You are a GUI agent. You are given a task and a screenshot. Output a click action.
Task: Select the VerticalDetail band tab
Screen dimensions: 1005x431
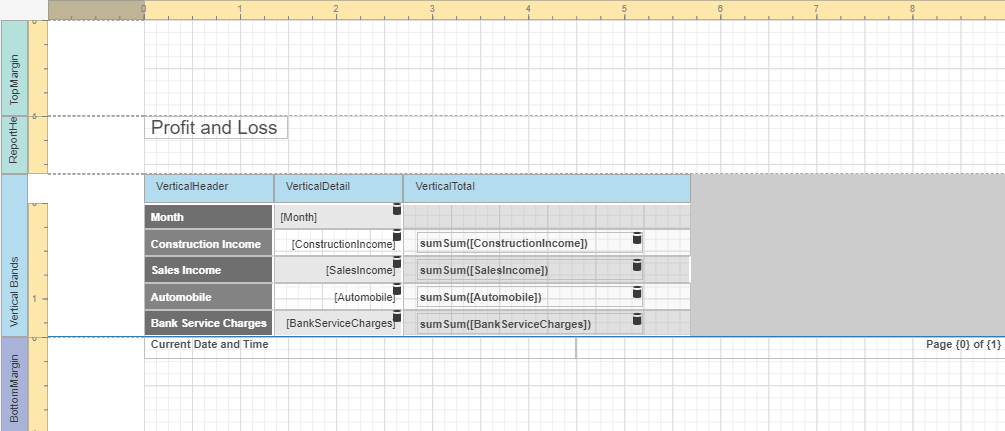[x=338, y=187]
